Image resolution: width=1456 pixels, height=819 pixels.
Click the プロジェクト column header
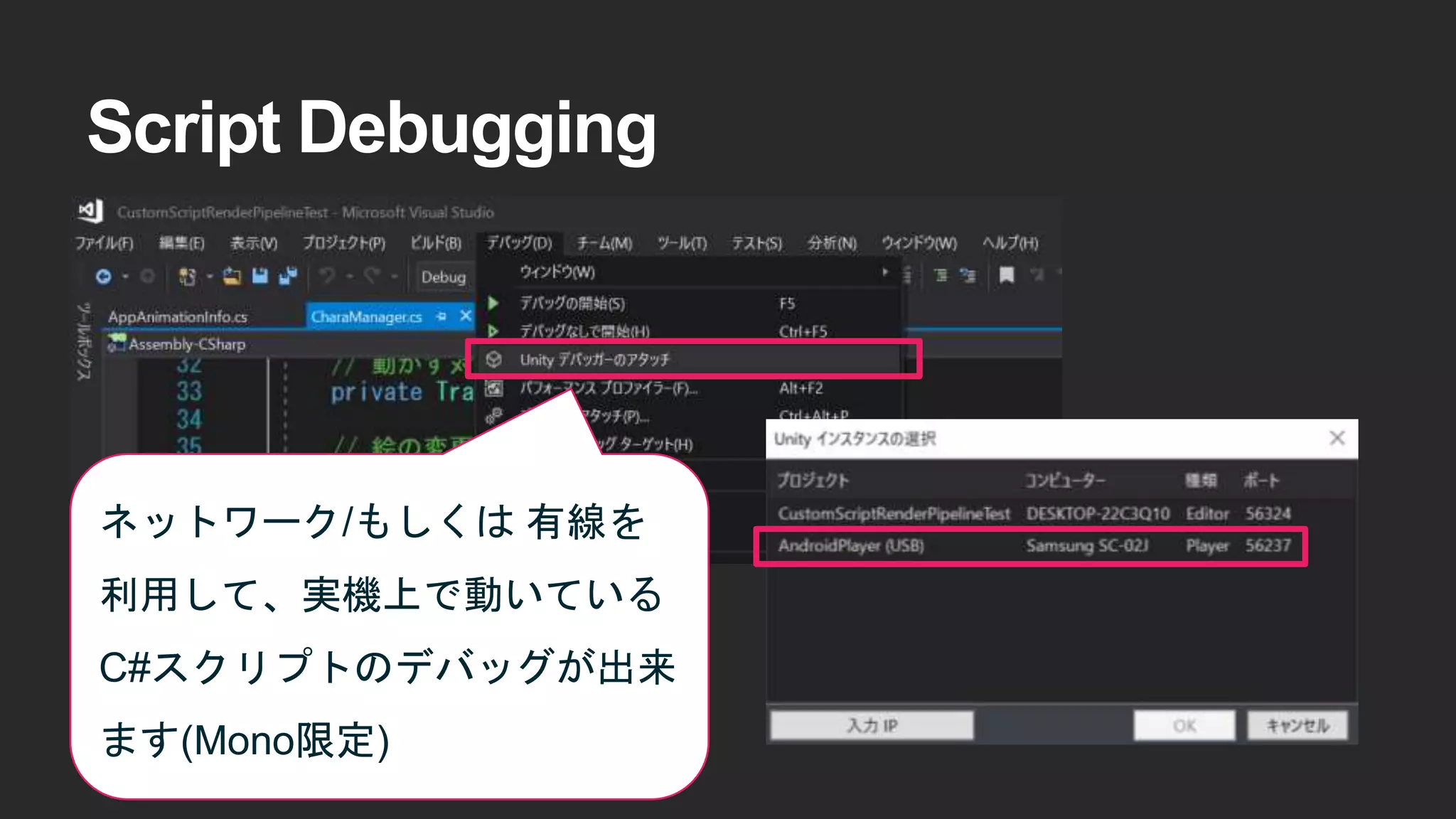click(813, 481)
